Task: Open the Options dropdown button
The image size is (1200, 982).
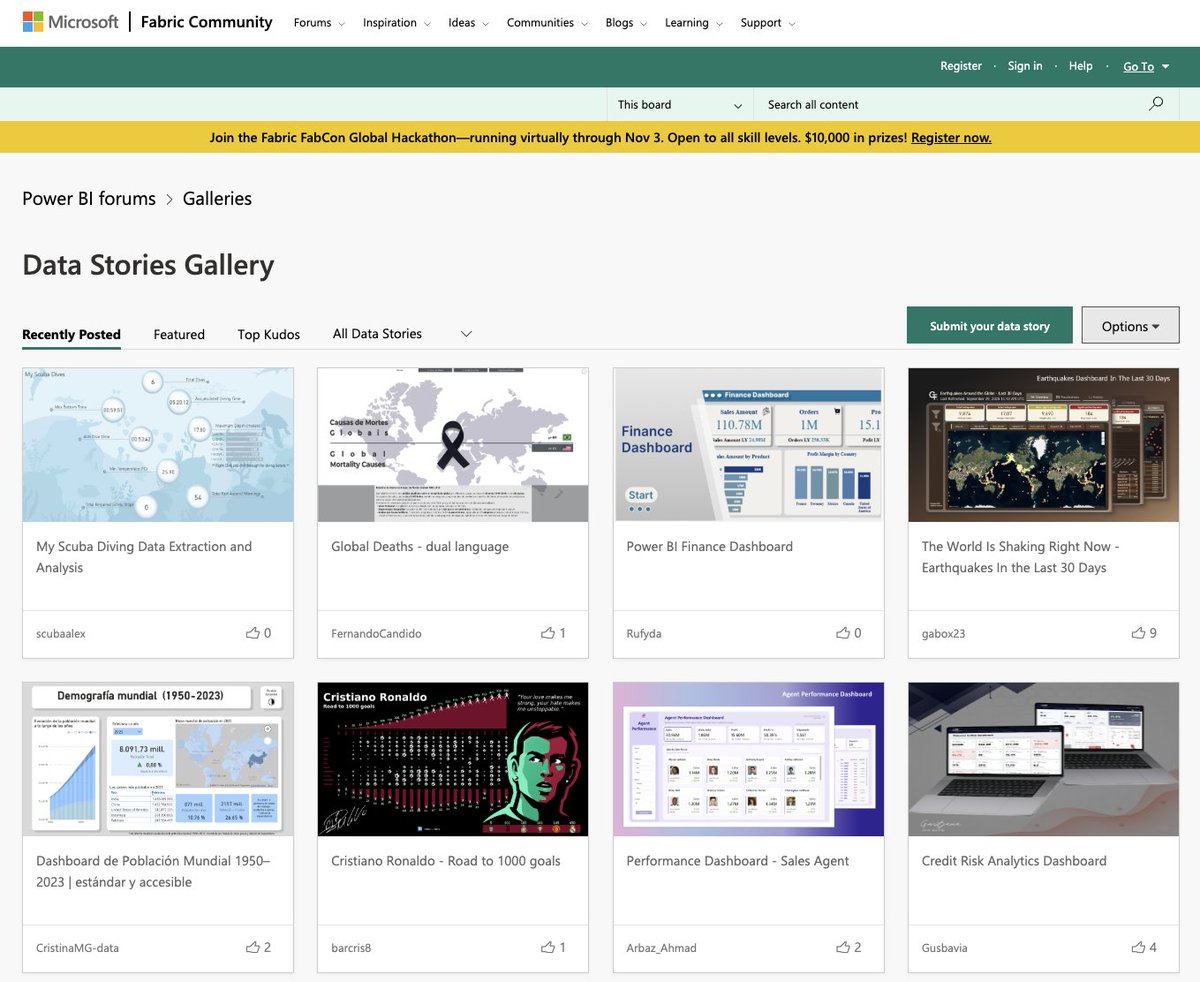Action: (1130, 326)
